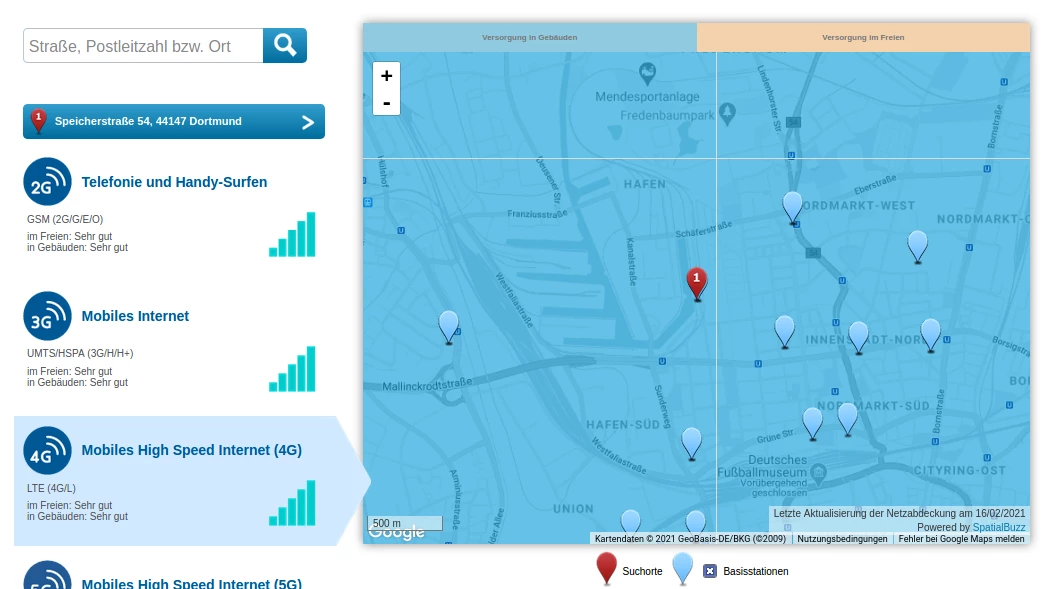
Task: Open Mobiles High Speed Internet (4G)
Action: (x=192, y=450)
